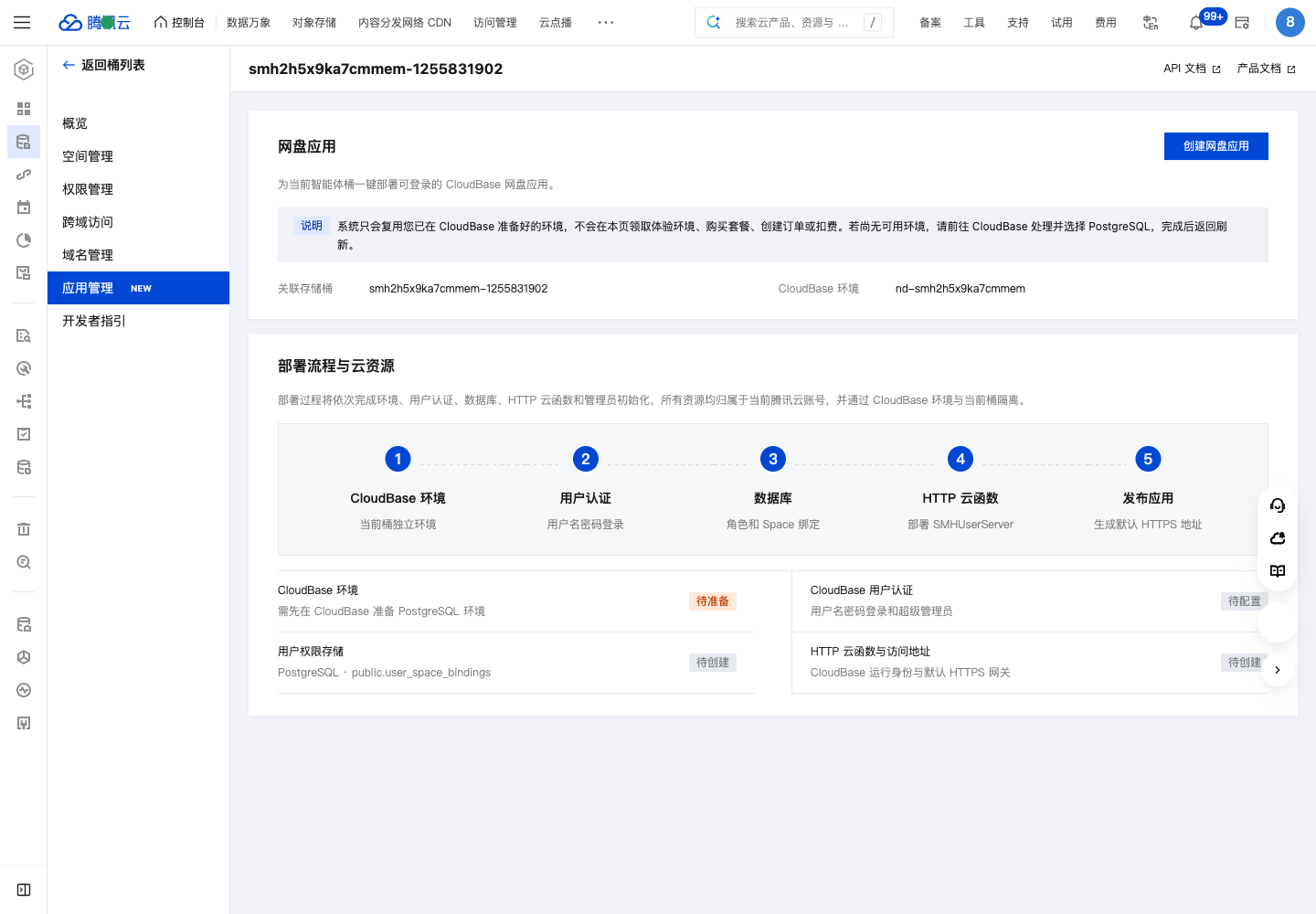The width and height of the screenshot is (1316, 914).
Task: Click deployment step 2 用户认证
Action: click(x=586, y=489)
